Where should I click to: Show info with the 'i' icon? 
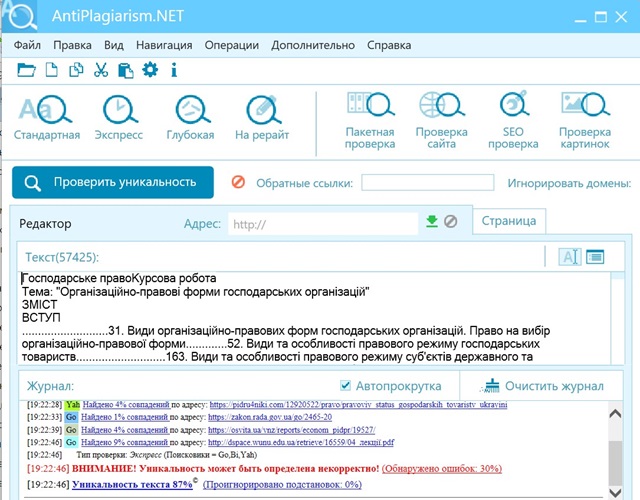click(174, 70)
